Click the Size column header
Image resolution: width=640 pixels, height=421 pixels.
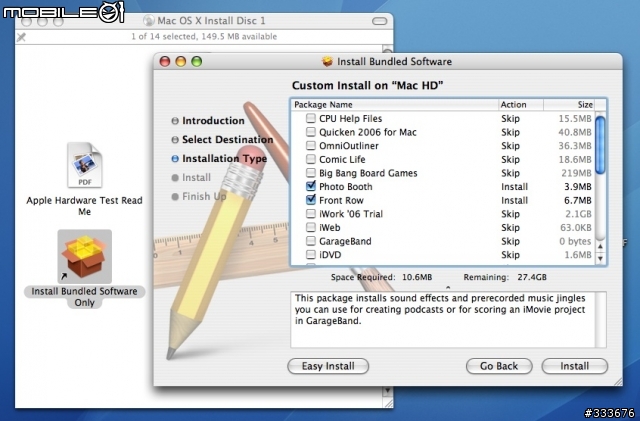[x=569, y=105]
